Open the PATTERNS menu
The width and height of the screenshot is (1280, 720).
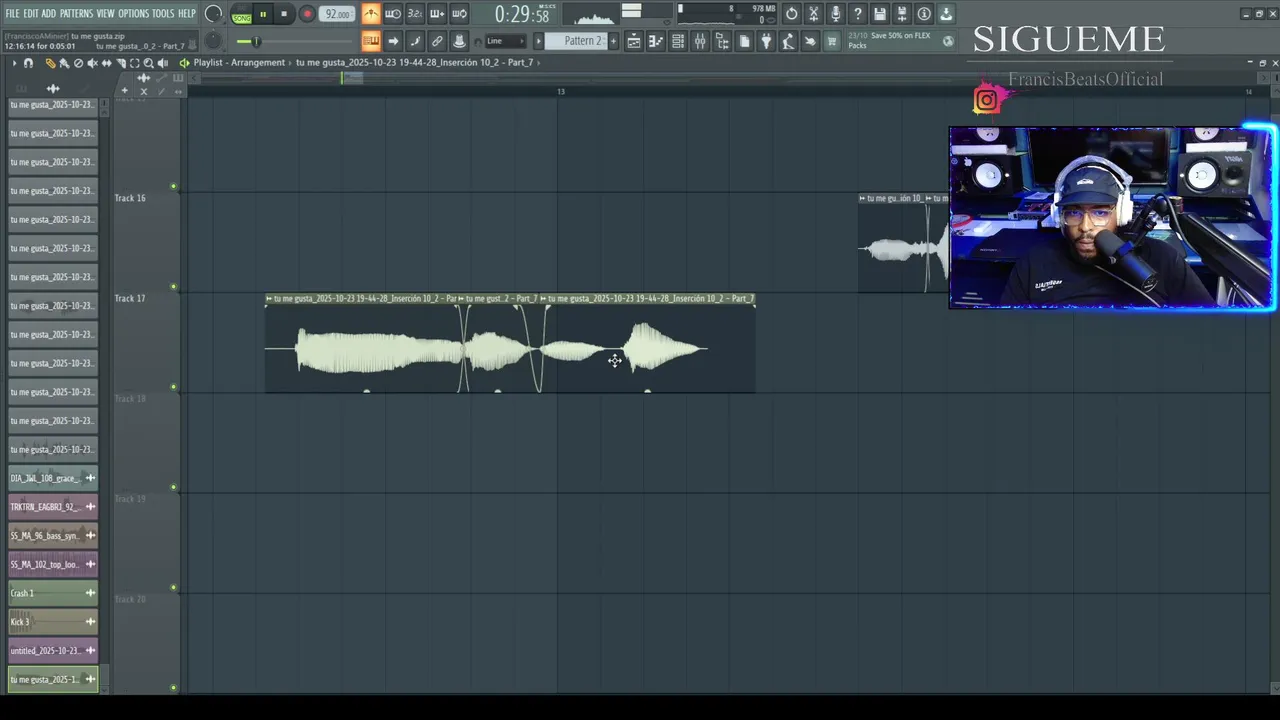tap(77, 13)
